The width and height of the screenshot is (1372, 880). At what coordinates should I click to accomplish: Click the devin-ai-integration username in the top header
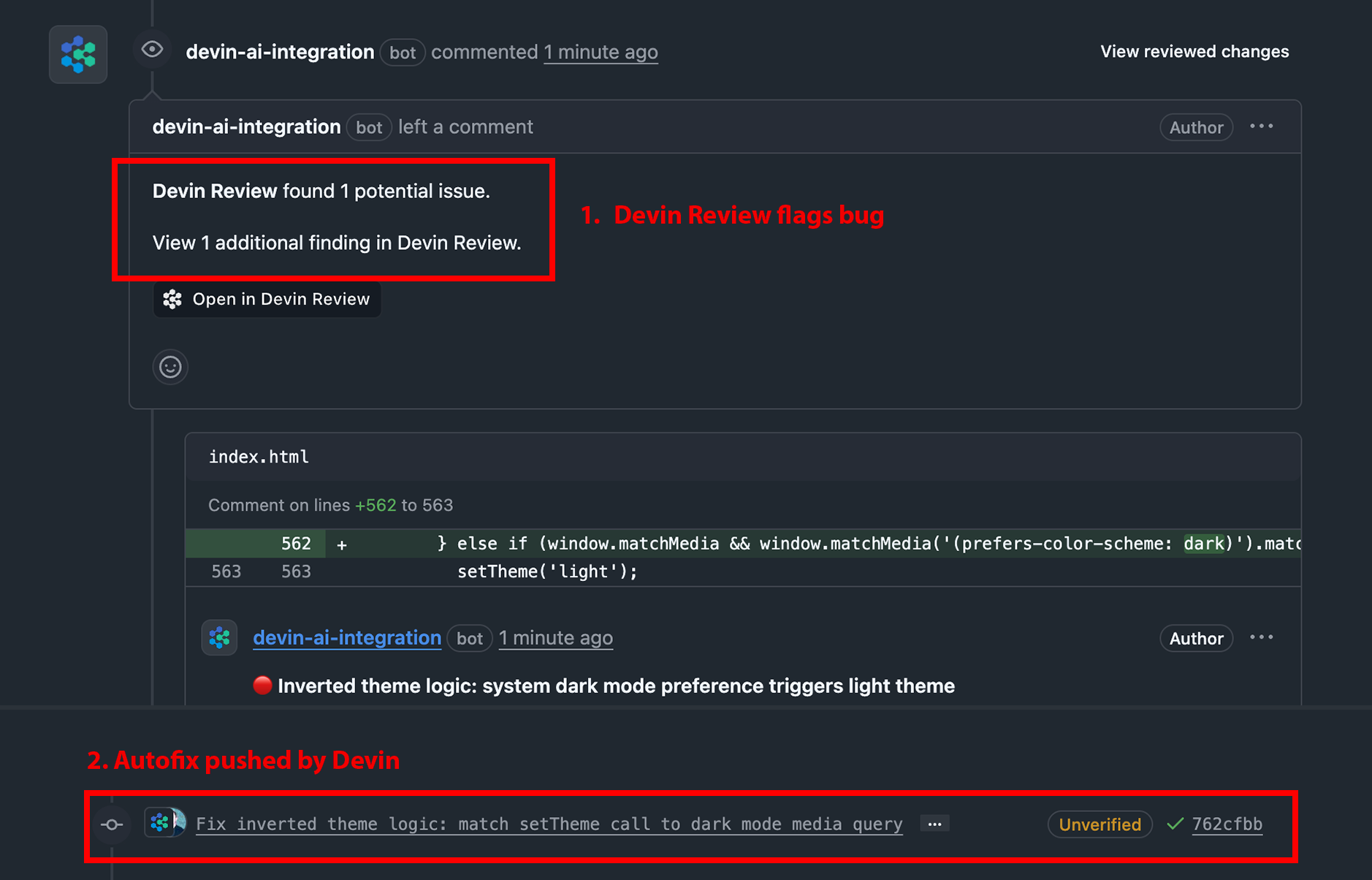(280, 52)
